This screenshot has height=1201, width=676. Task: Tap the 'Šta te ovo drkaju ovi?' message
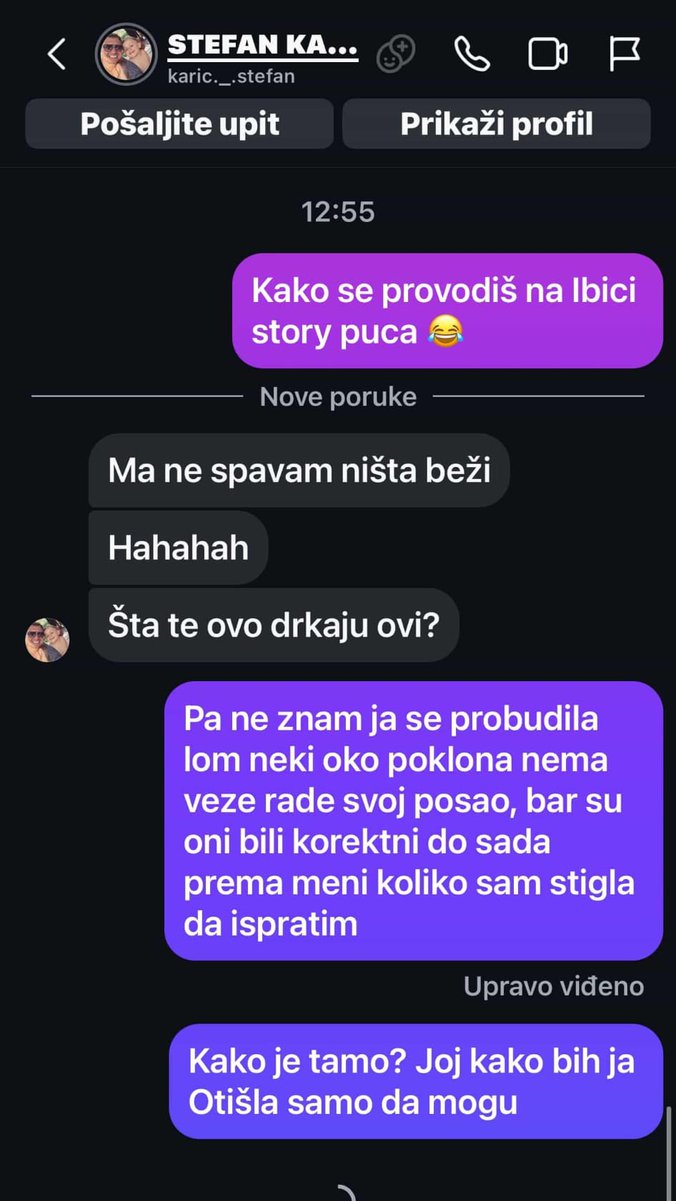tap(274, 625)
